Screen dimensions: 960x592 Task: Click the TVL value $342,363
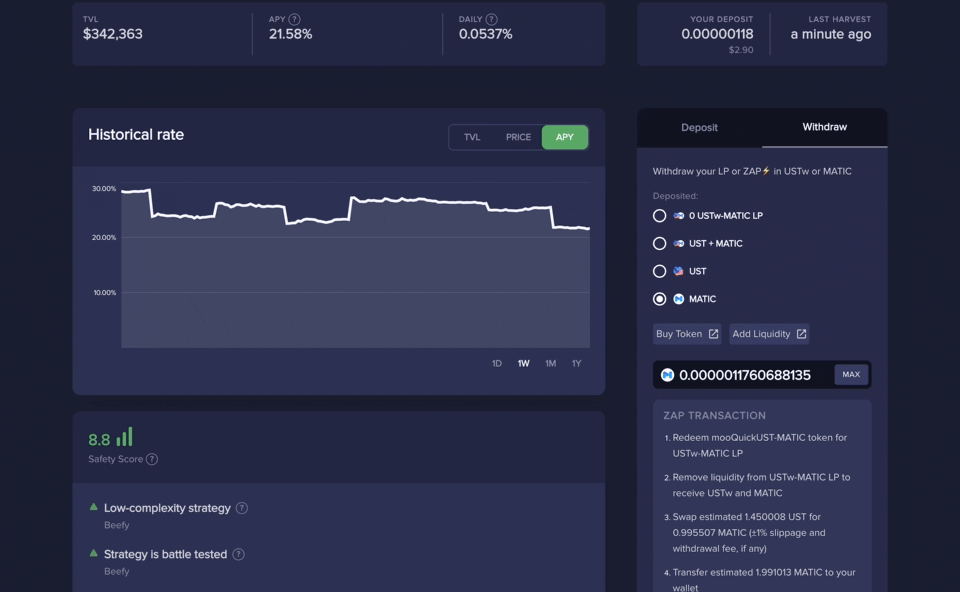(x=113, y=34)
